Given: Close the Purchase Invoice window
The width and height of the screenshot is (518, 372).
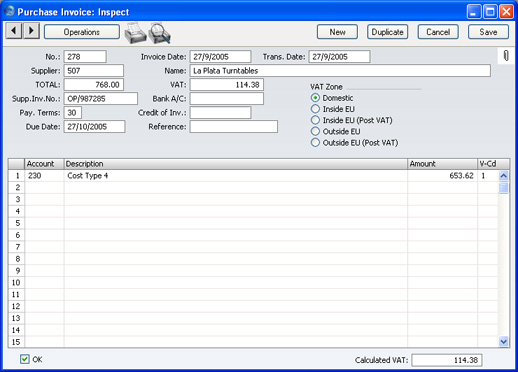Looking at the screenshot, I should tap(506, 12).
